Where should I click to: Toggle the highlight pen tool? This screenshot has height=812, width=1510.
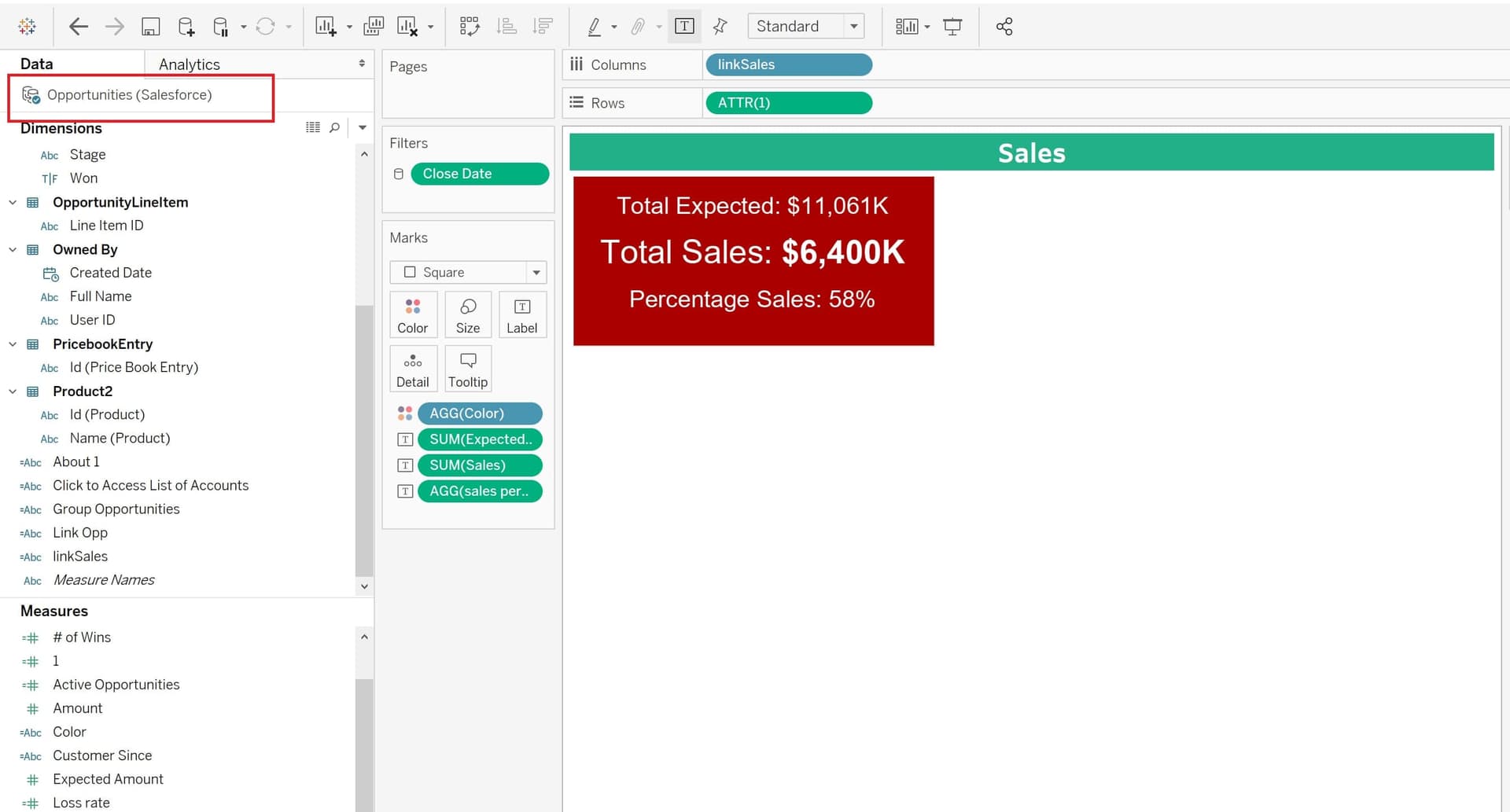click(x=596, y=26)
